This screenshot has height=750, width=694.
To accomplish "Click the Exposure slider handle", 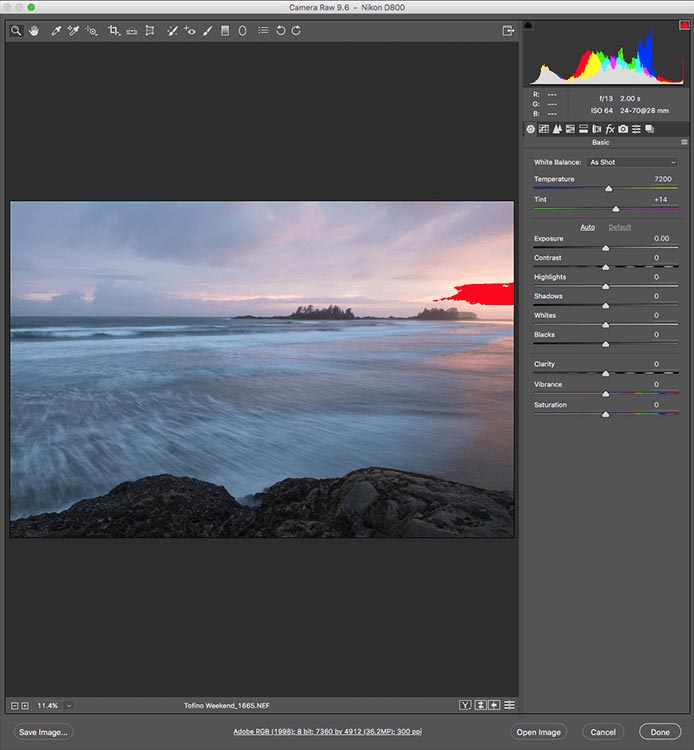I will click(606, 248).
